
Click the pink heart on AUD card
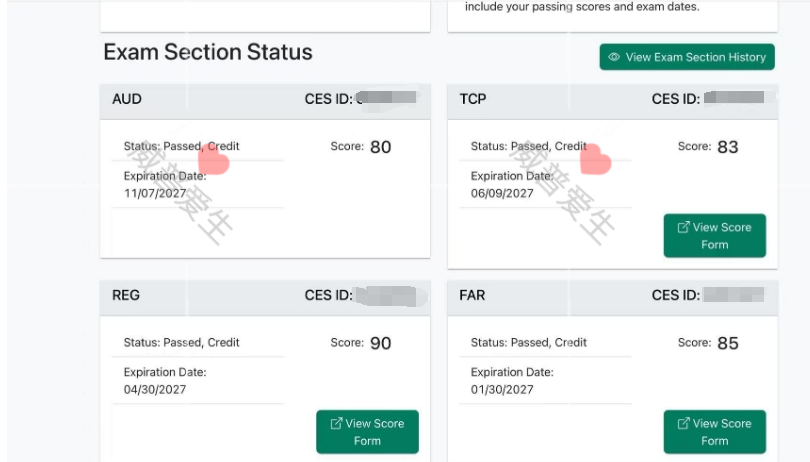pyautogui.click(x=213, y=159)
